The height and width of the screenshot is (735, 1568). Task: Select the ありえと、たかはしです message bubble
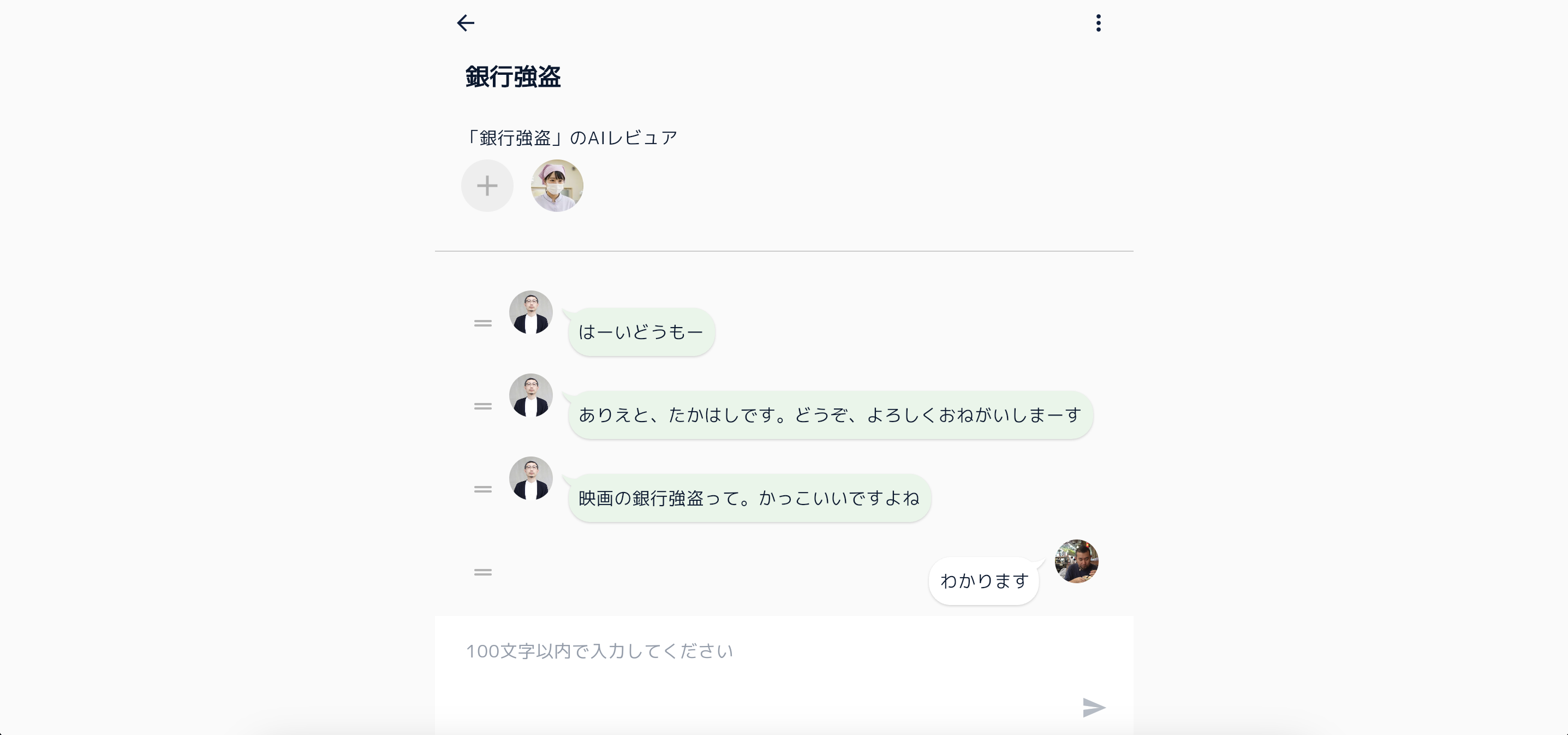pos(830,414)
